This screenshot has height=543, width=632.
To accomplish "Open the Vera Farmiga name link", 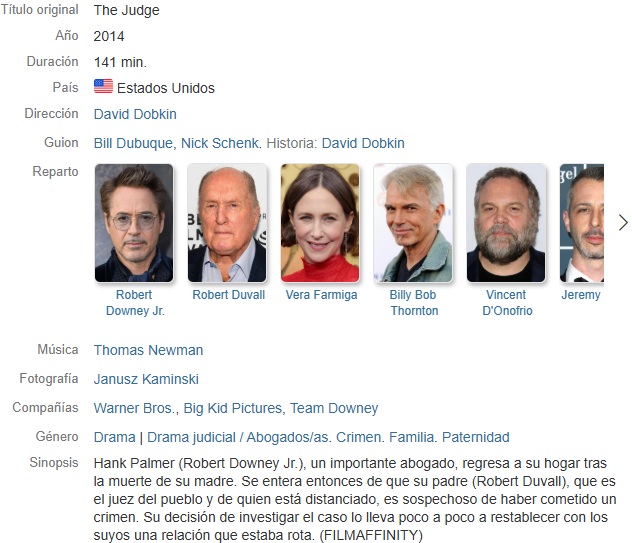I will [321, 295].
